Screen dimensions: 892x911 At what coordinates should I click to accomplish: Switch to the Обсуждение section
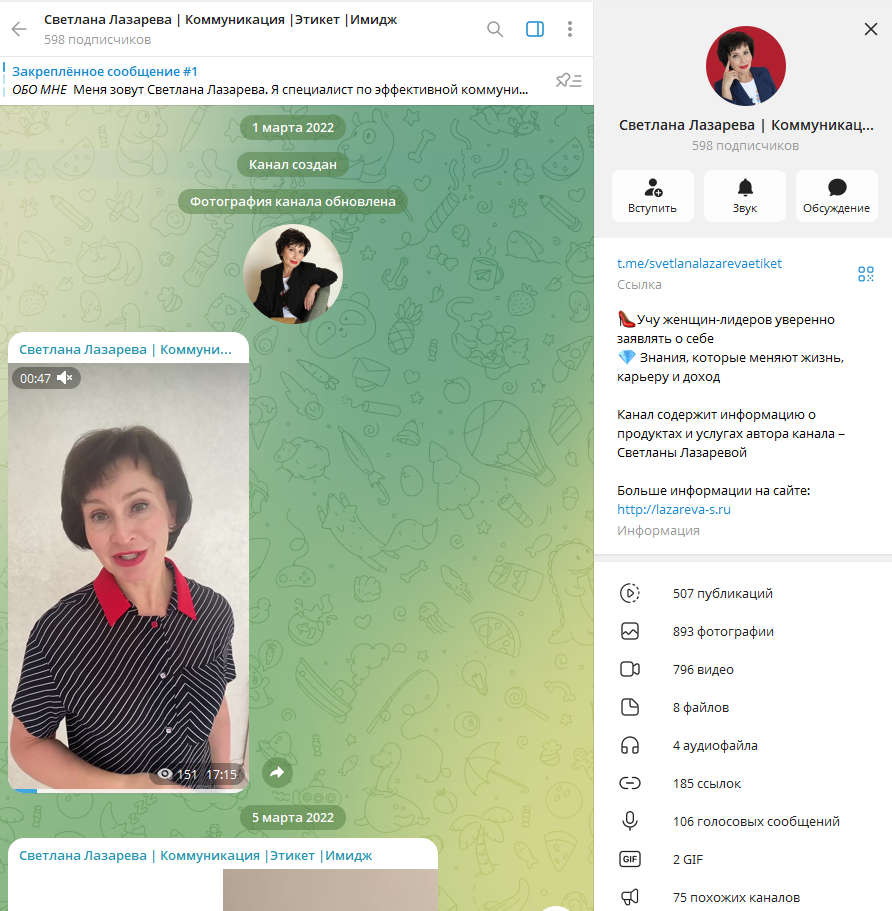pyautogui.click(x=836, y=196)
